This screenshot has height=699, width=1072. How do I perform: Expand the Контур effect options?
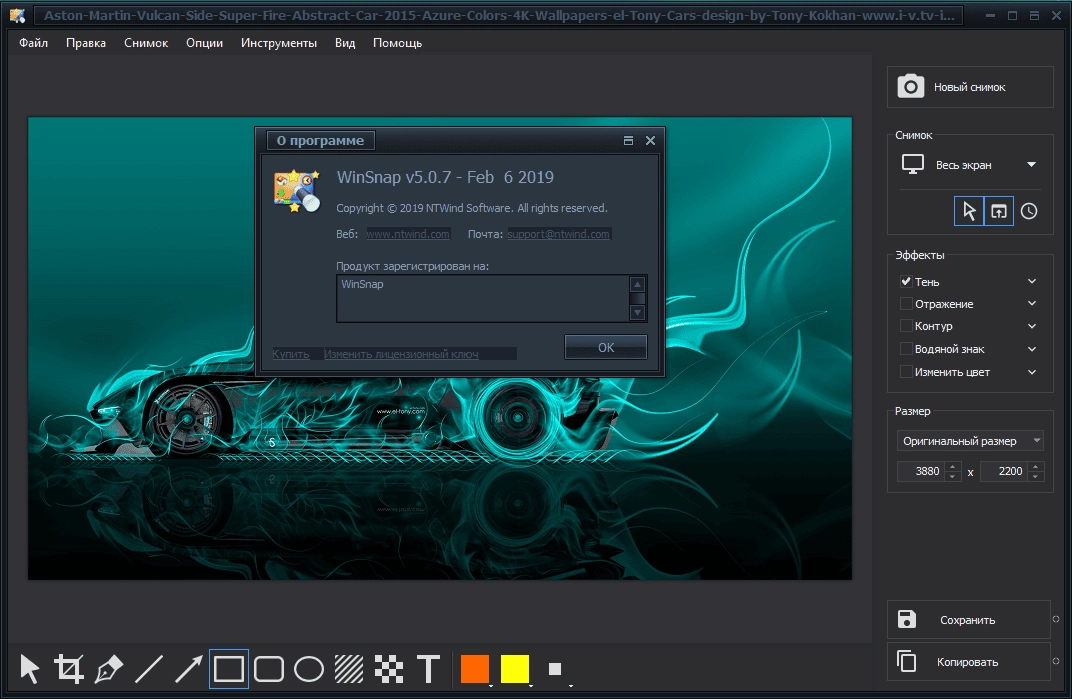pyautogui.click(x=1032, y=326)
